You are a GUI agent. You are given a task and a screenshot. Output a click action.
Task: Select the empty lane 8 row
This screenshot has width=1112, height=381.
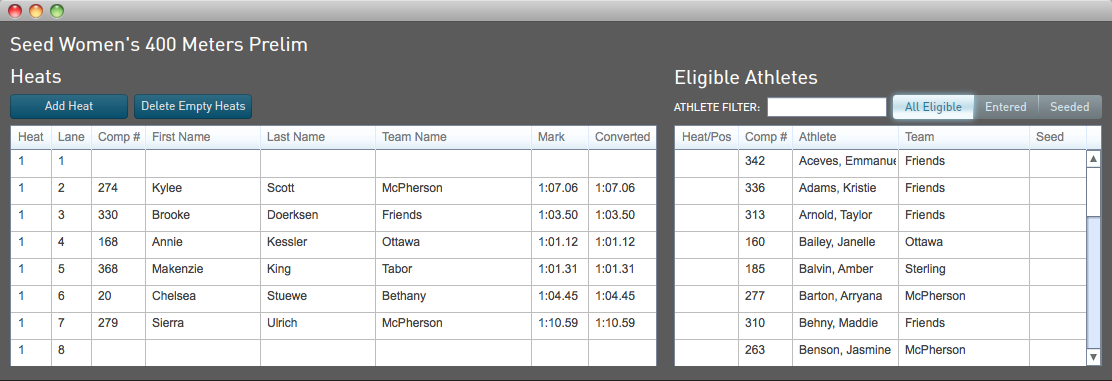[333, 350]
